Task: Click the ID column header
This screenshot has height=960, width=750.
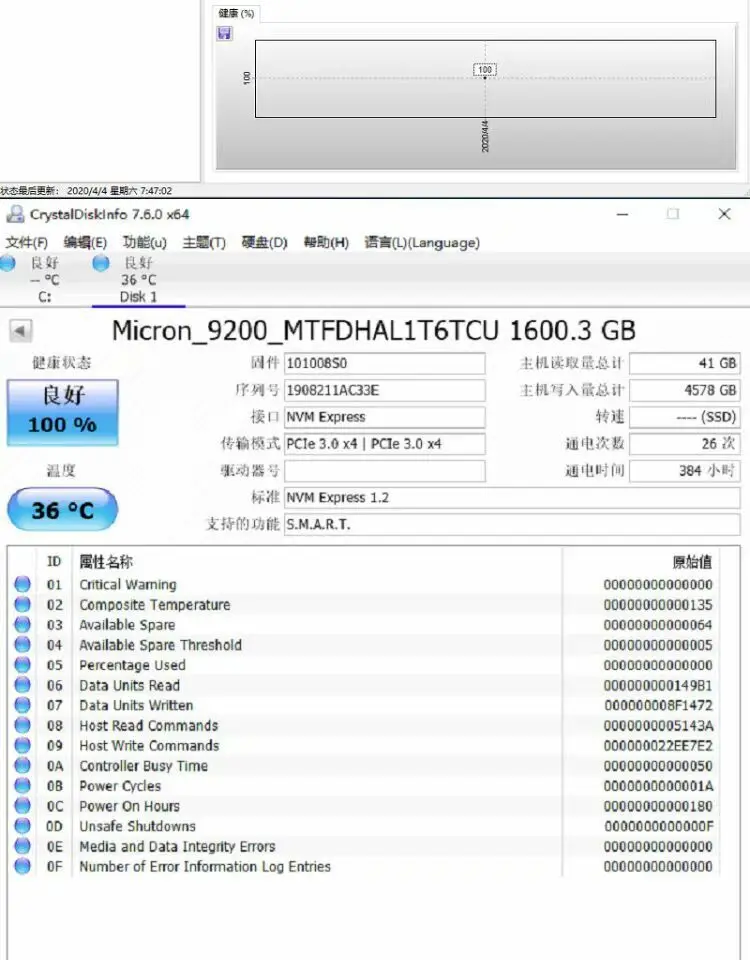Action: 54,561
